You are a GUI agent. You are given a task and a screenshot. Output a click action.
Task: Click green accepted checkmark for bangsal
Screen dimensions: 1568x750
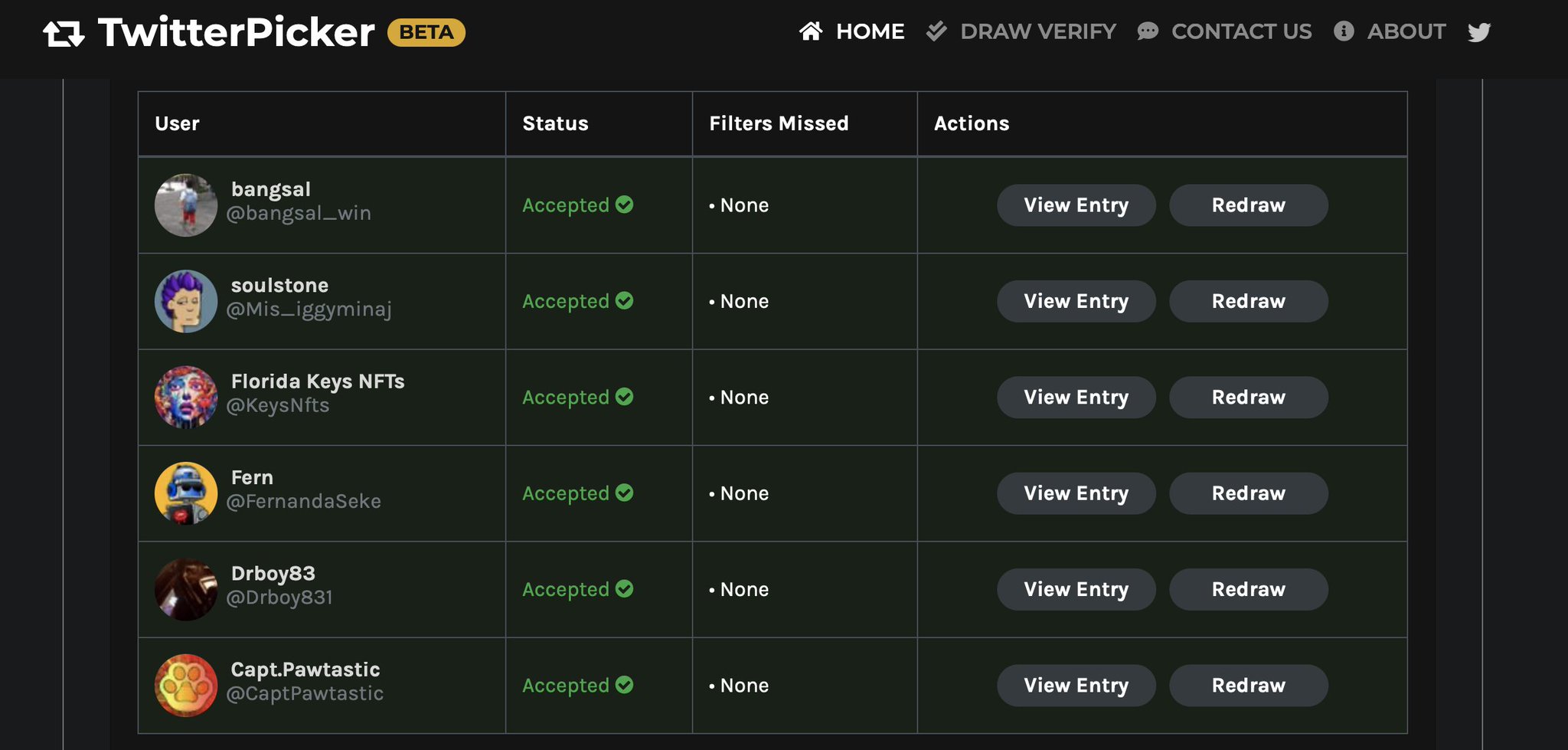[x=625, y=205]
